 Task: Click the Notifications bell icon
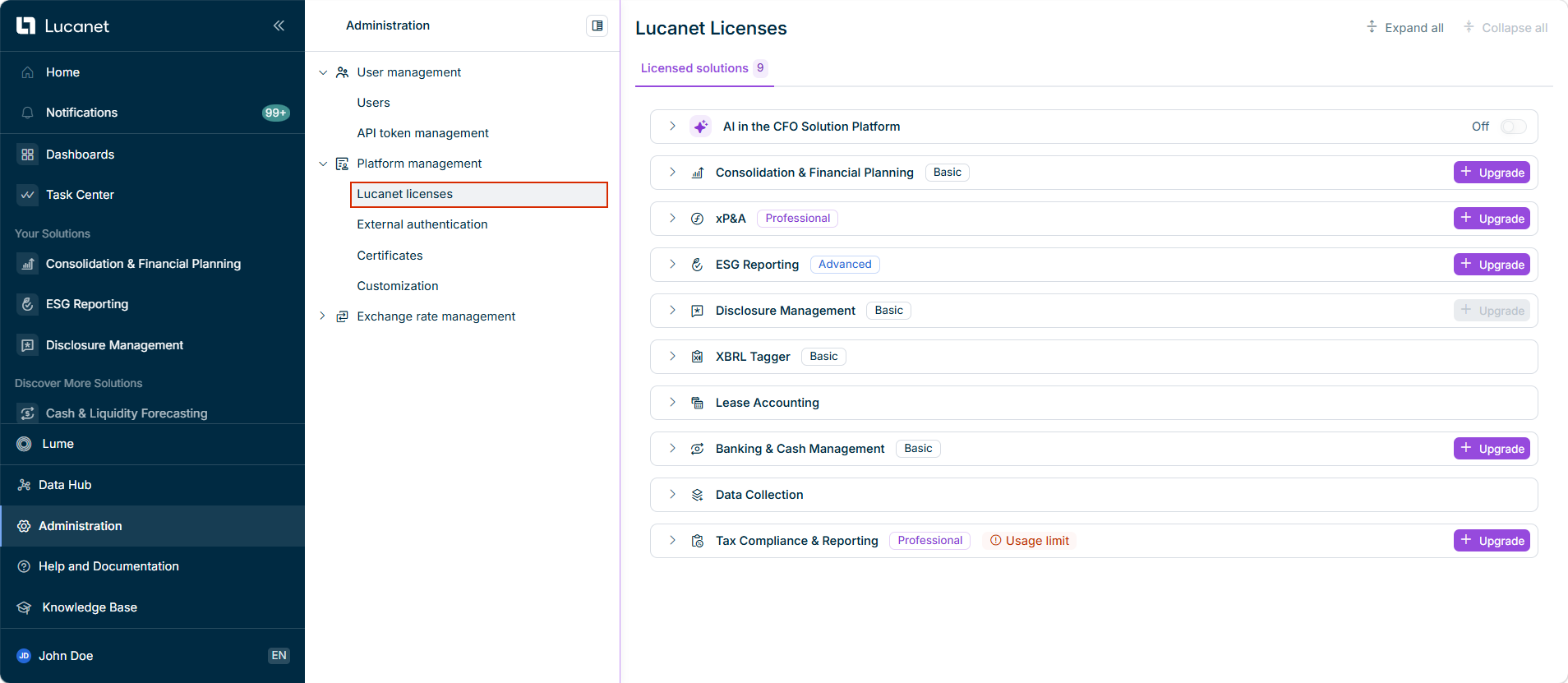(28, 113)
